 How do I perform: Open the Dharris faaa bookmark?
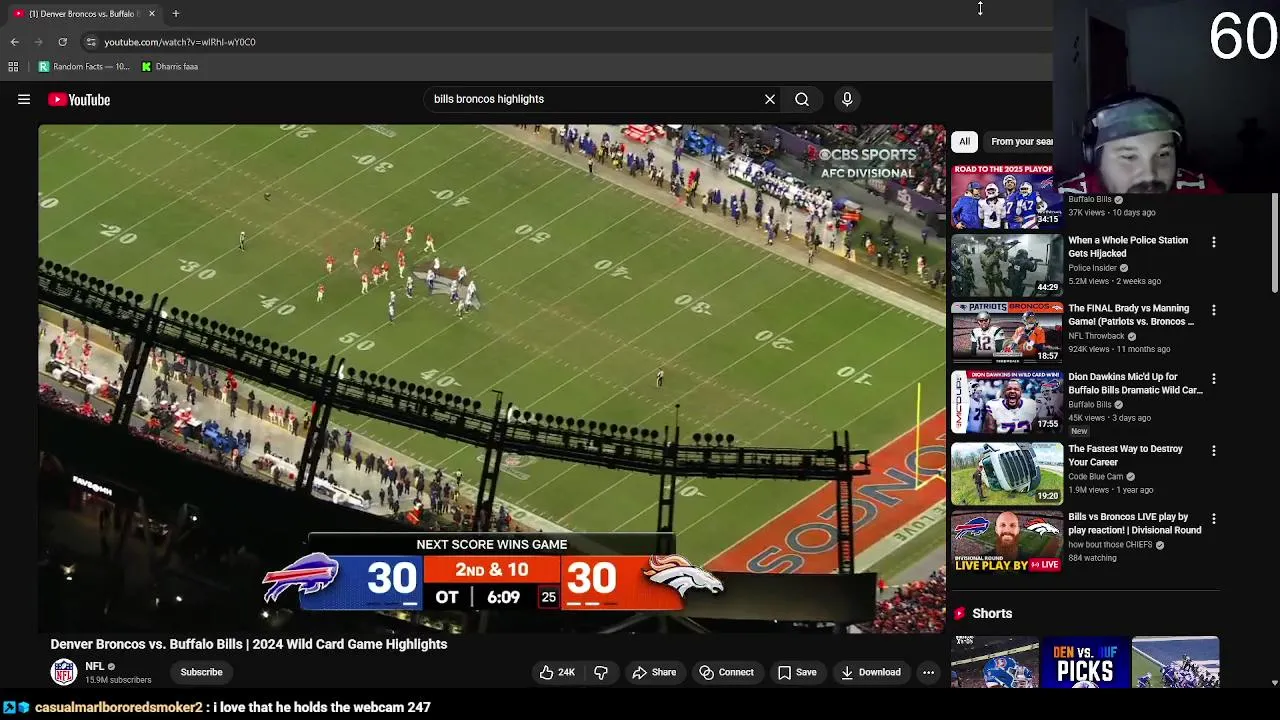(x=169, y=67)
